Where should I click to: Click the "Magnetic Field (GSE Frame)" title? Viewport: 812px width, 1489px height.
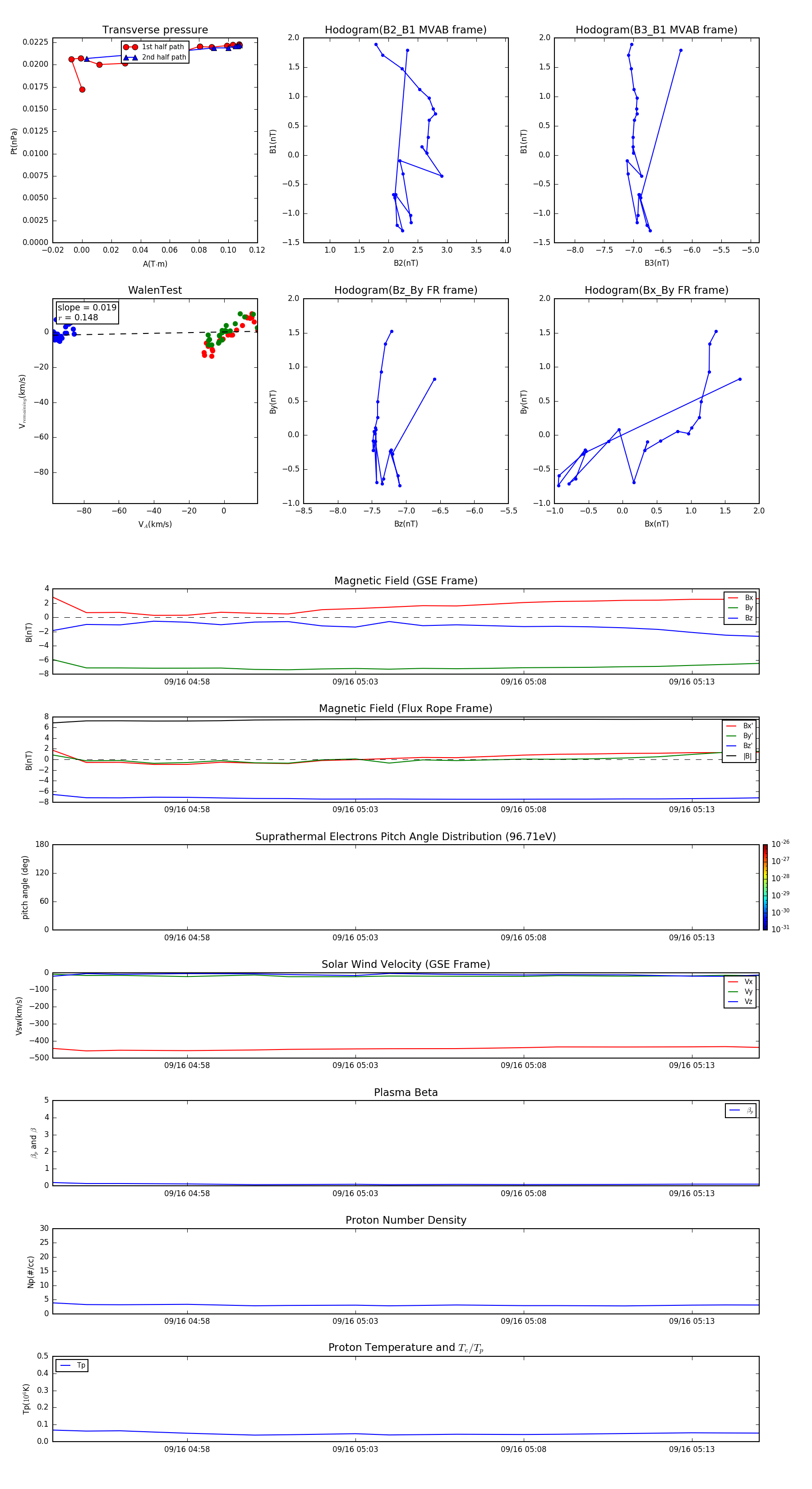coord(406,581)
